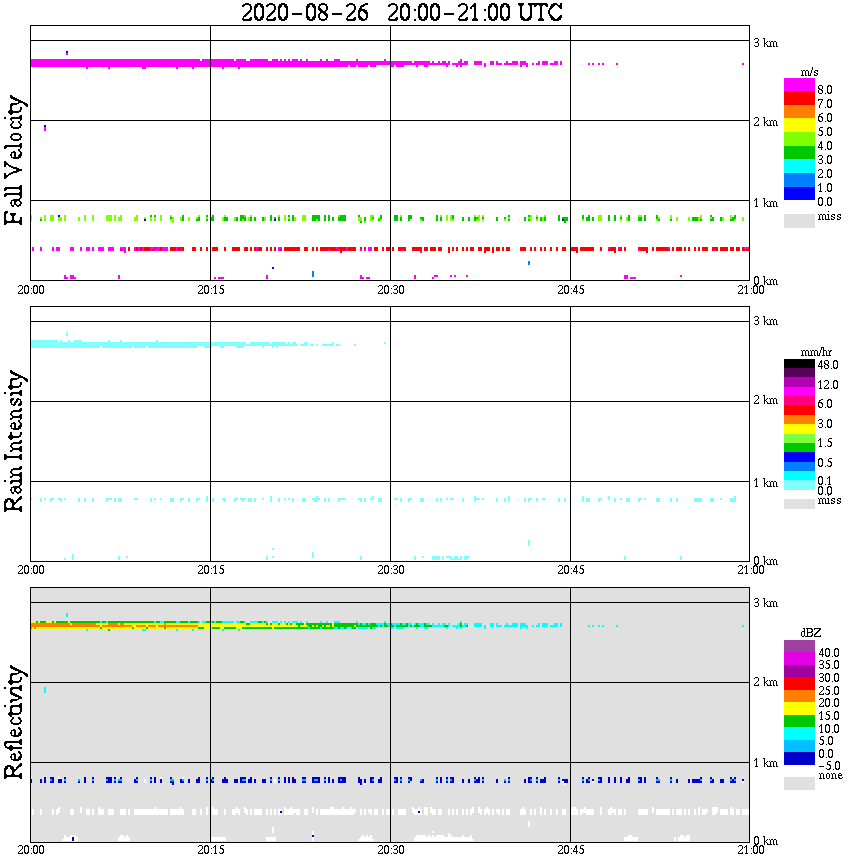Pick the orange swatch in the dBZ legend

pos(799,696)
